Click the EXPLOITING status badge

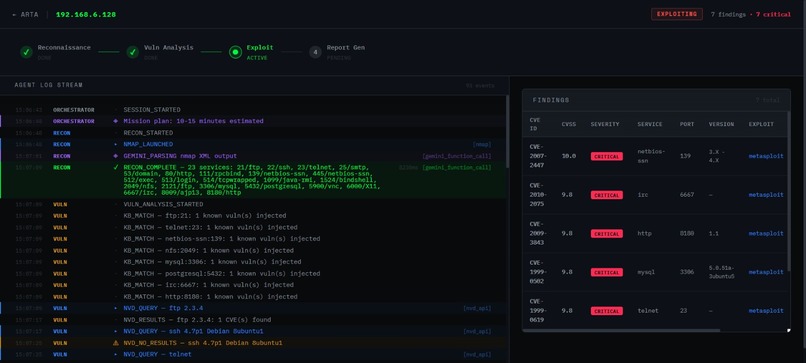click(676, 14)
